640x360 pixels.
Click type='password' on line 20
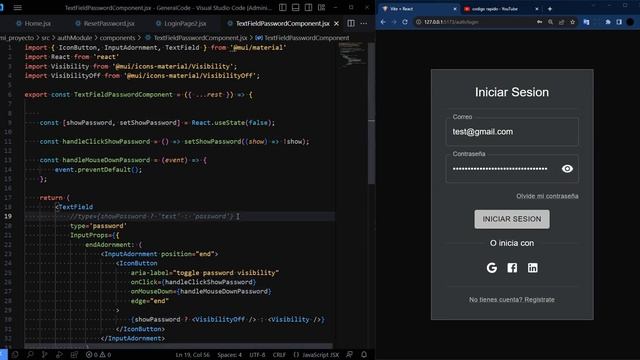(x=98, y=226)
